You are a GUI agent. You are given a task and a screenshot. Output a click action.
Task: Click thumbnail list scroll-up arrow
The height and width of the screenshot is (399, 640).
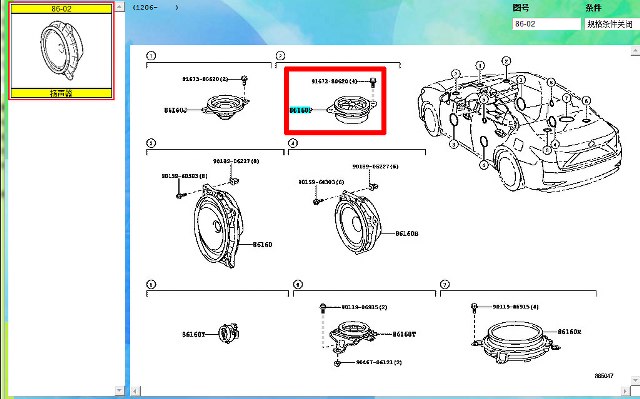coord(119,7)
